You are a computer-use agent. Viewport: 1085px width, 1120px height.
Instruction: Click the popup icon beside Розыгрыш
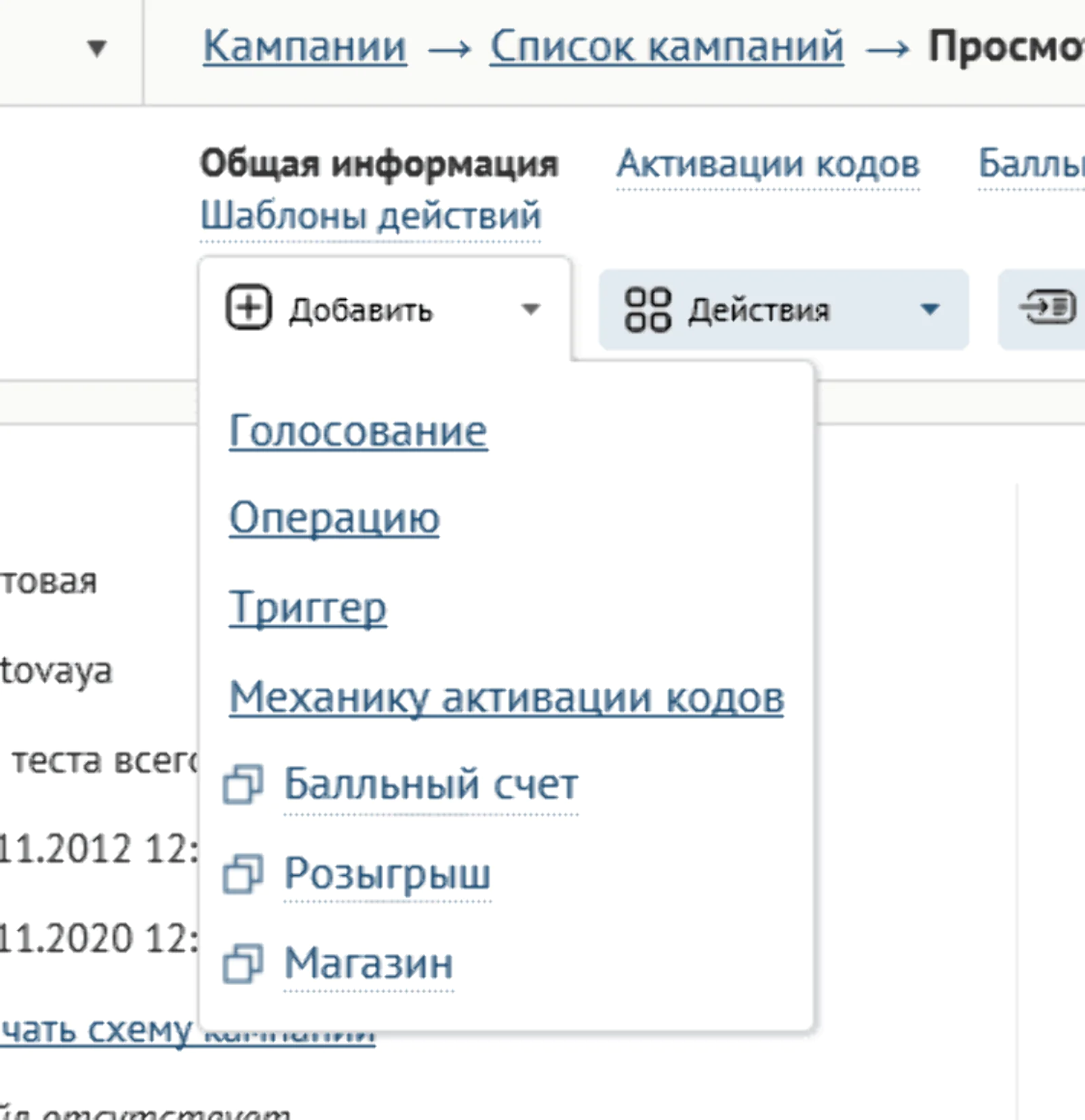[243, 873]
